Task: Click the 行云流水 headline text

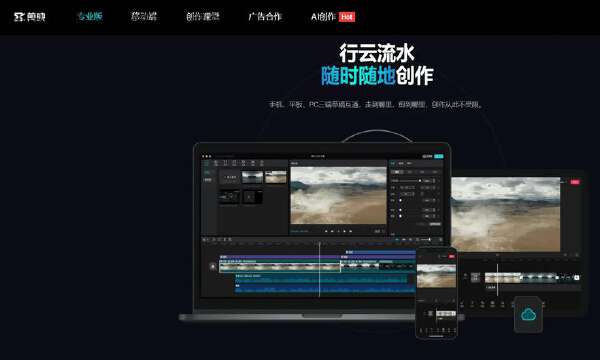Action: (x=377, y=53)
